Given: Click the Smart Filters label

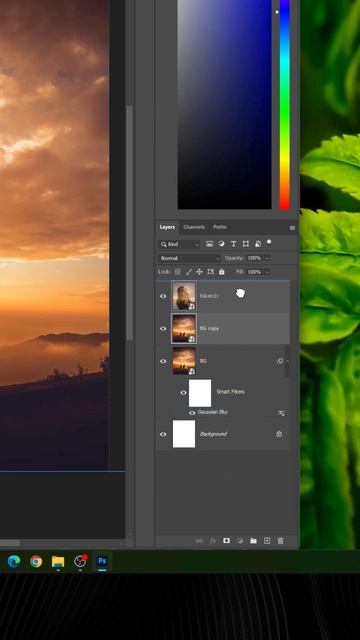Looking at the screenshot, I should point(231,392).
